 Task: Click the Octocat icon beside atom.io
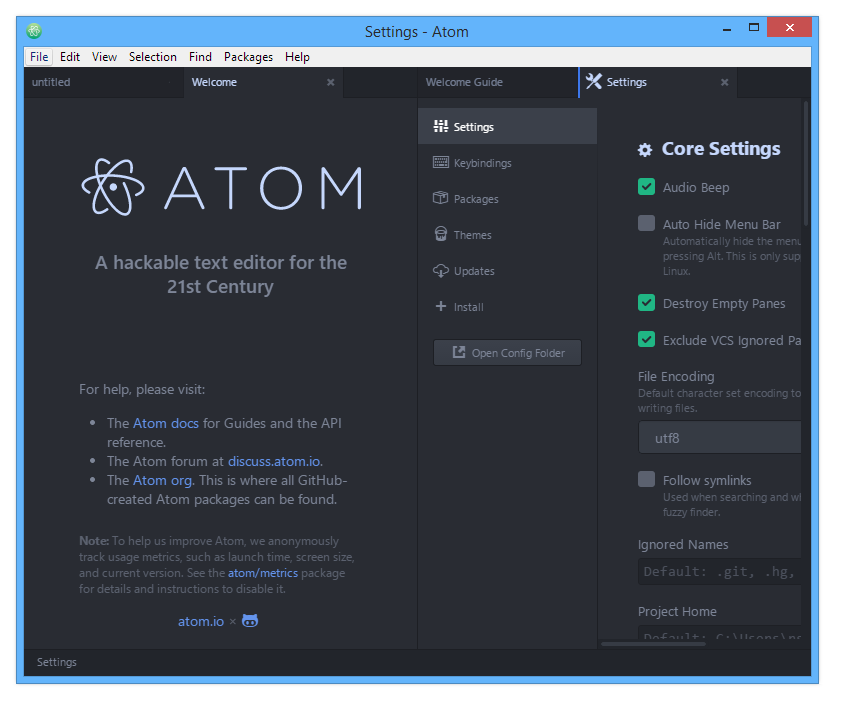(x=249, y=620)
